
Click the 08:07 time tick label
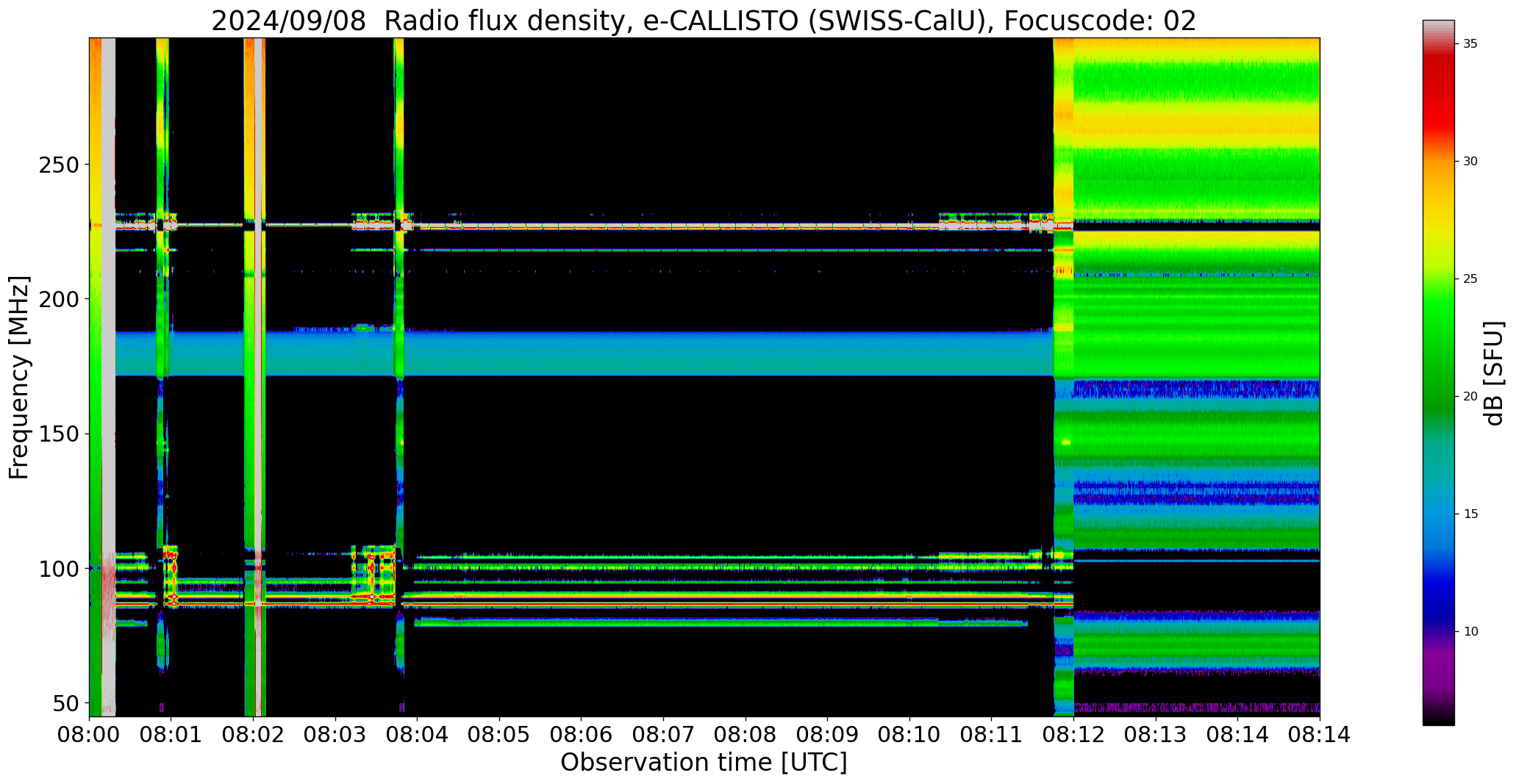[664, 735]
